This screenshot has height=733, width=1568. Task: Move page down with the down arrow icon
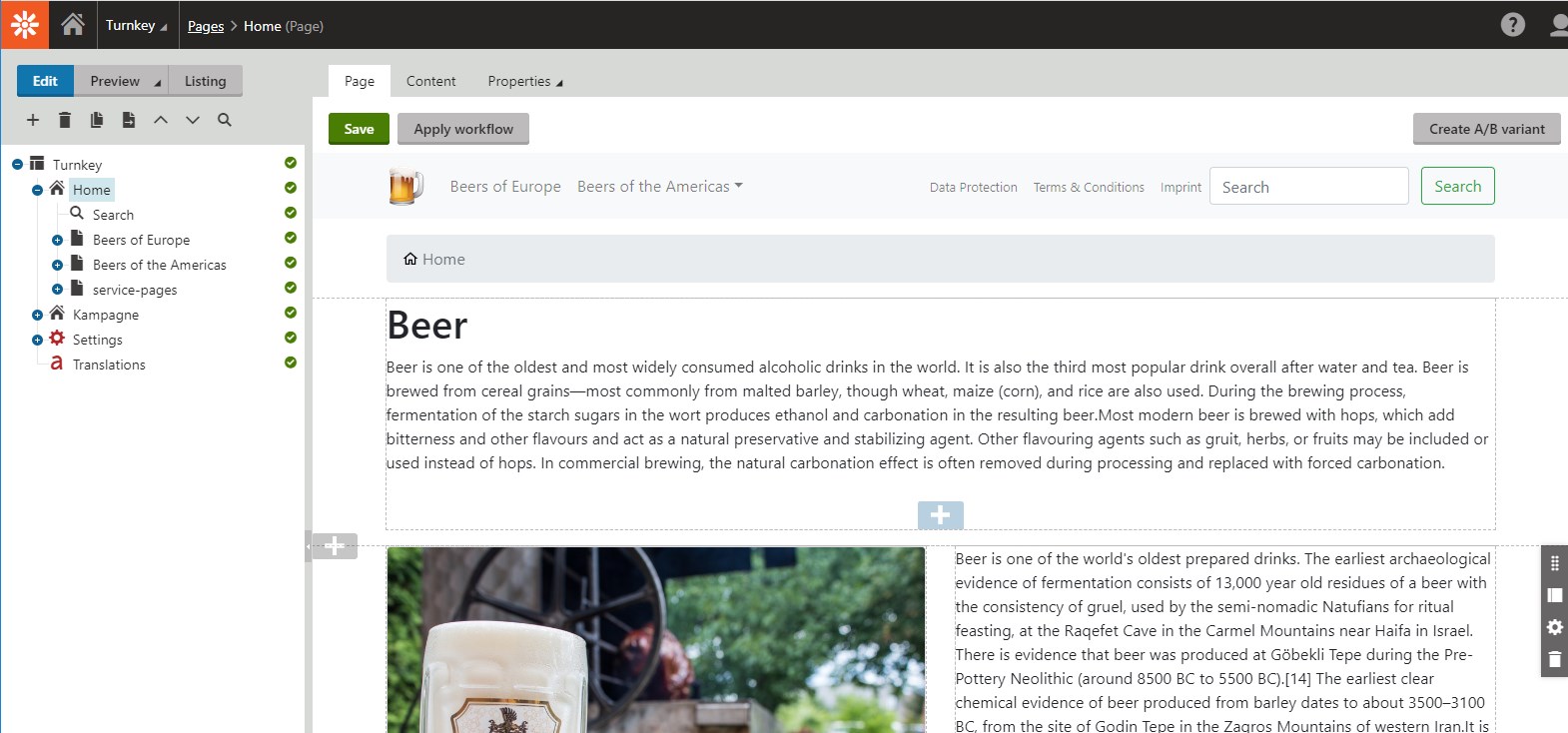tap(193, 120)
